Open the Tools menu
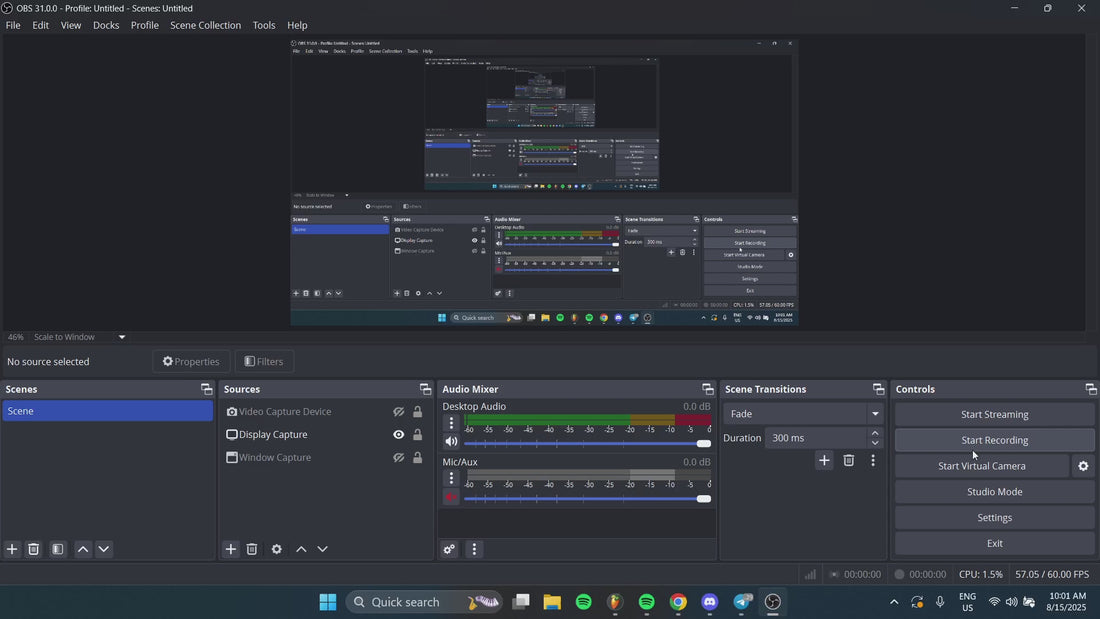The image size is (1100, 619). [x=264, y=25]
